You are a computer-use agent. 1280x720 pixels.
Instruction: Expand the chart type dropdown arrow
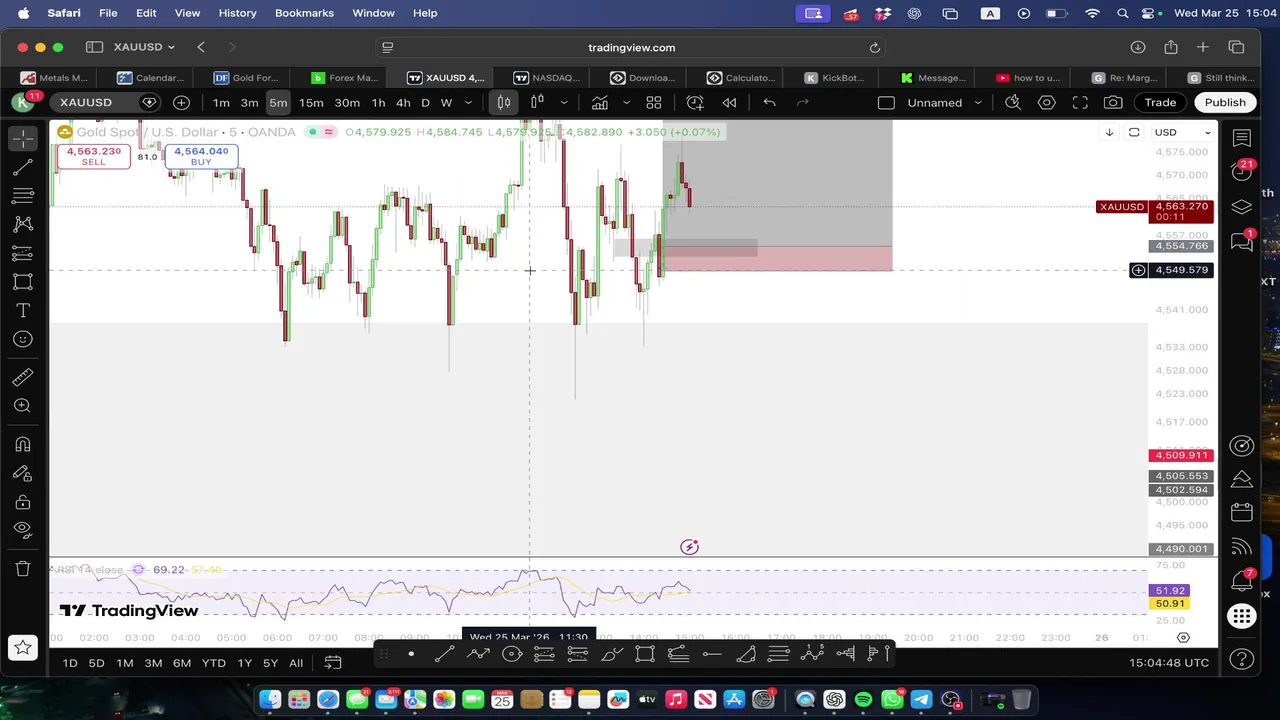pos(564,102)
